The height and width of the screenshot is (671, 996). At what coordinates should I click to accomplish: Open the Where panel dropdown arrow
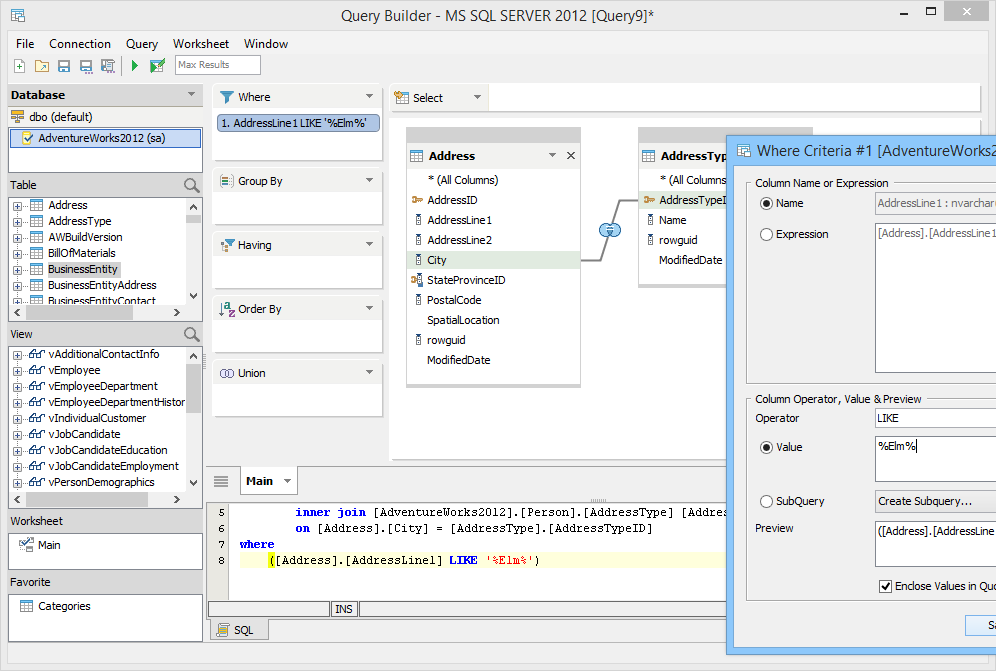(369, 96)
